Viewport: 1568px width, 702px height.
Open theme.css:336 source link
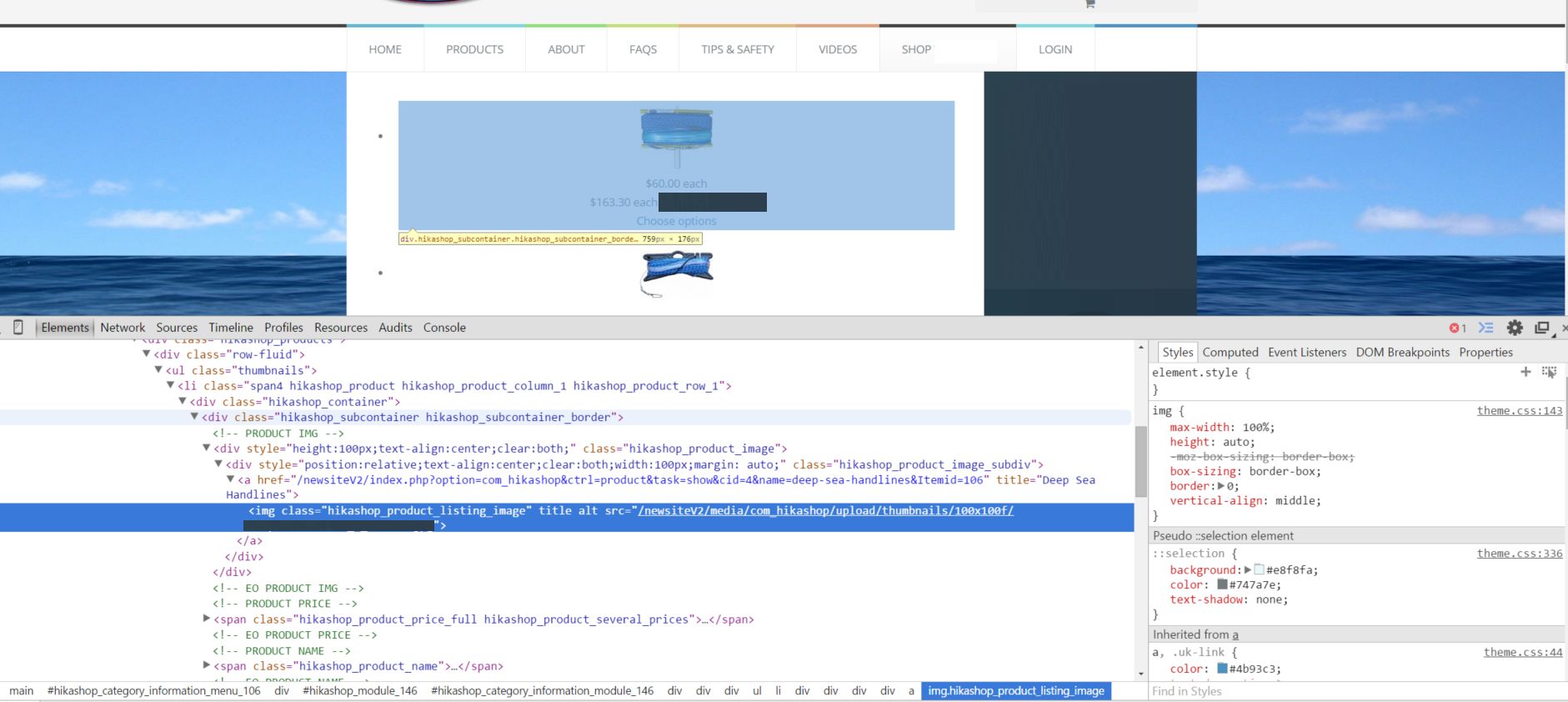1520,554
